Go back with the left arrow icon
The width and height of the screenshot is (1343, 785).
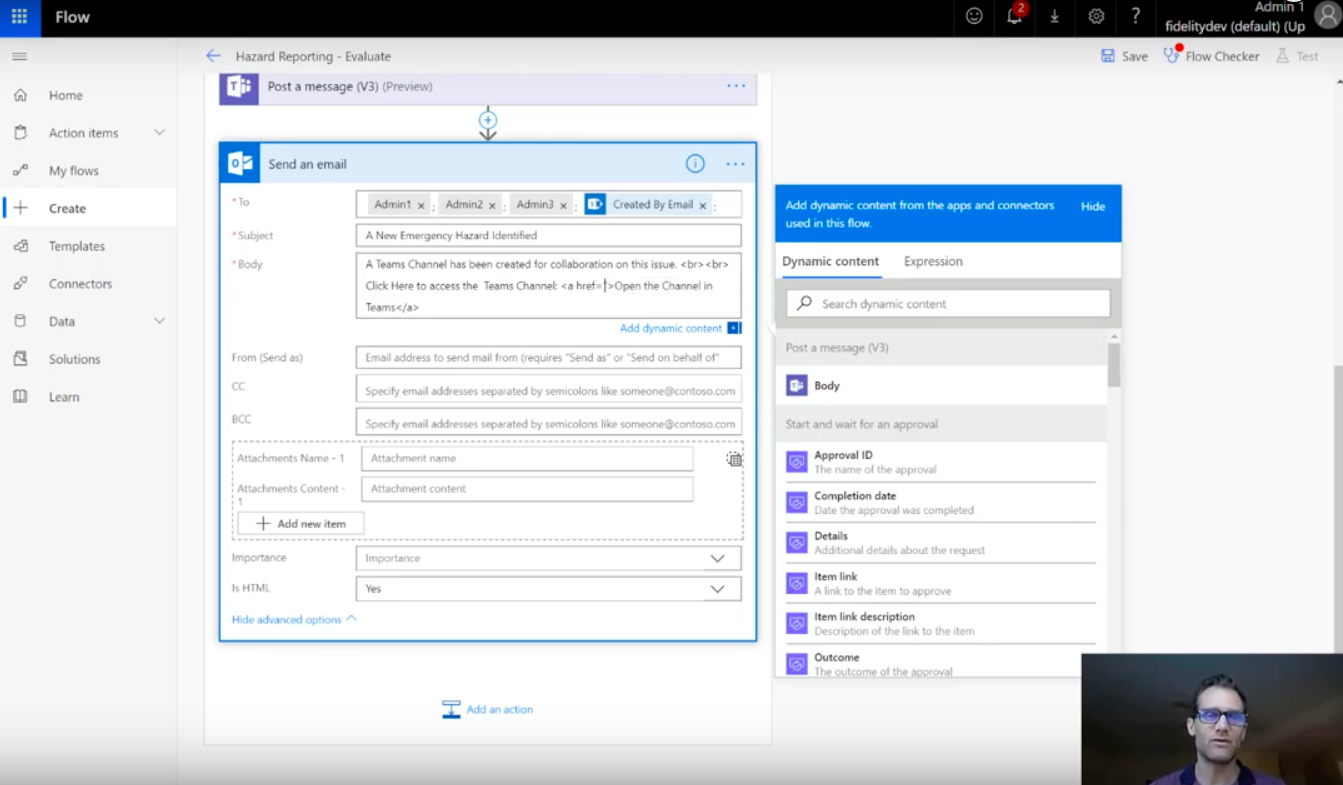click(x=213, y=56)
